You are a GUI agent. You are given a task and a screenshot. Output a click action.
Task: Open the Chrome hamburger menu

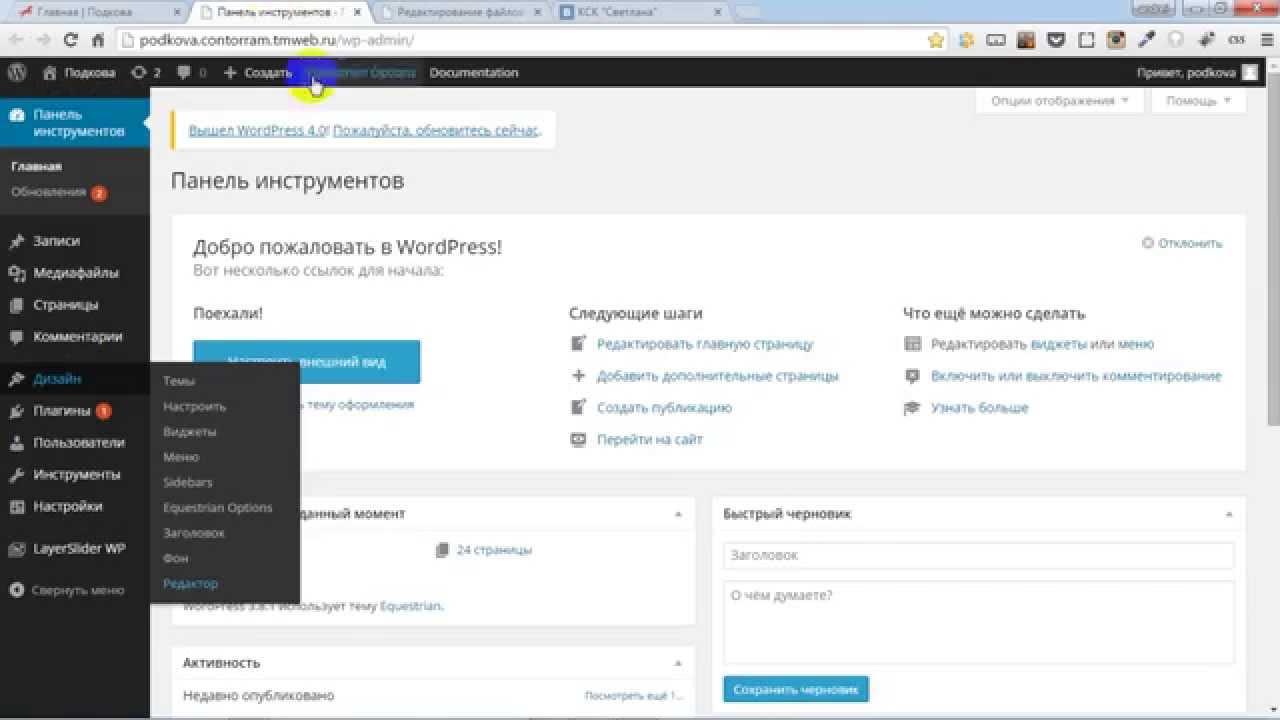coord(1265,40)
